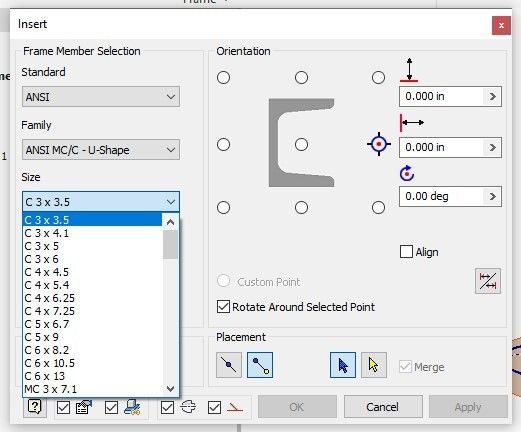This screenshot has height=432, width=521.
Task: Choose size MC 3 x 7.1
Action: click(x=93, y=389)
